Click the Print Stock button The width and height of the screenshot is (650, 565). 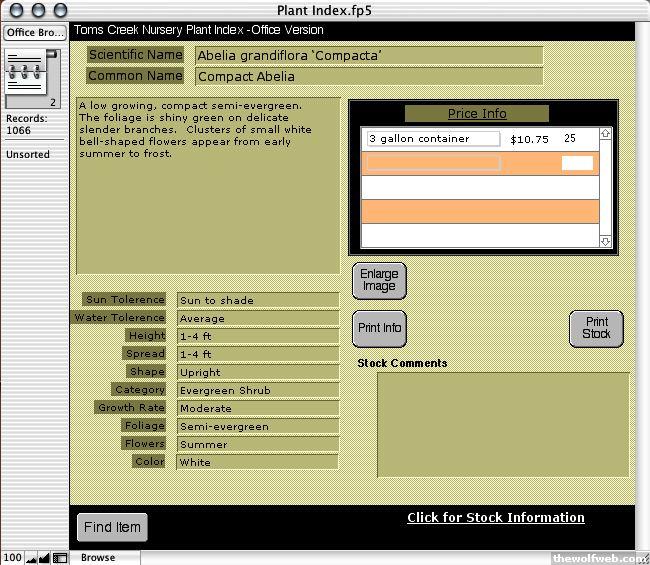click(596, 329)
